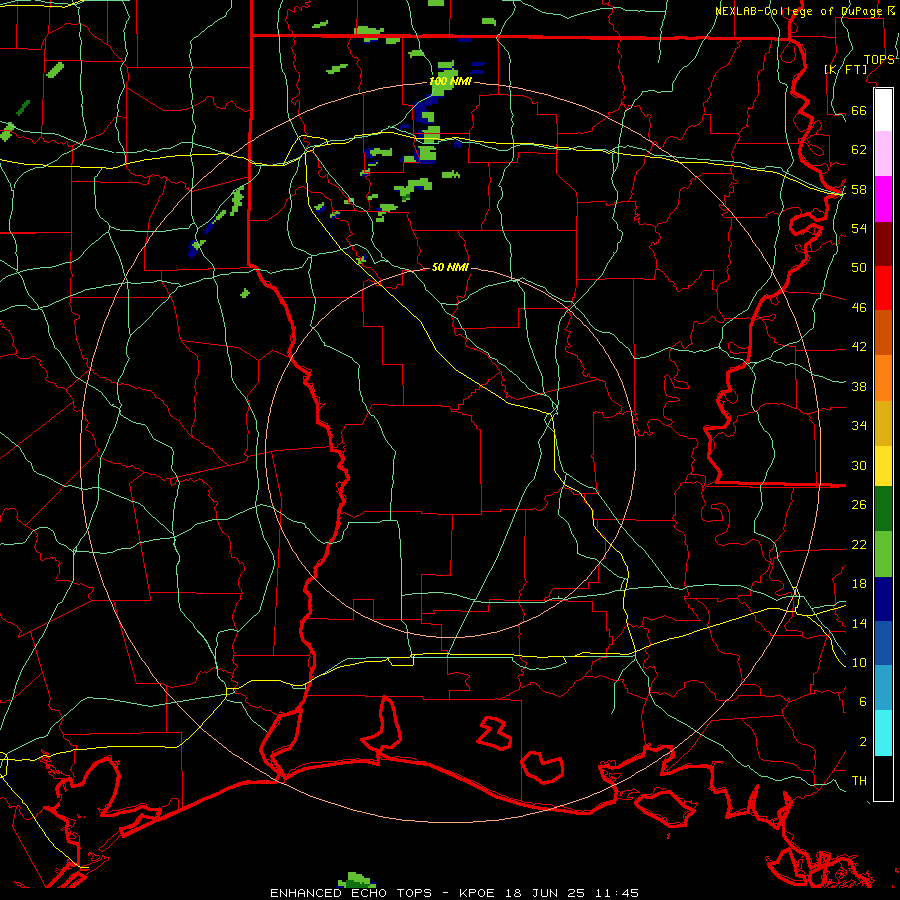Click the legend value 54

859,228
